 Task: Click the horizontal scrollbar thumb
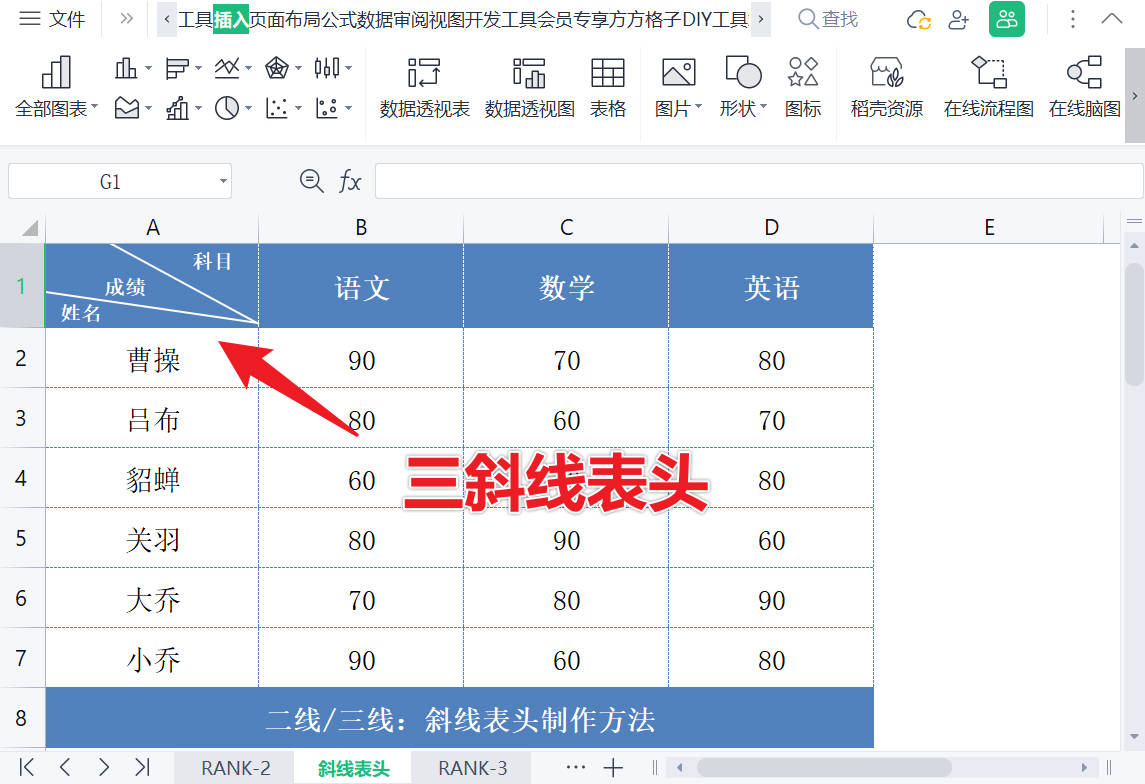click(x=824, y=767)
